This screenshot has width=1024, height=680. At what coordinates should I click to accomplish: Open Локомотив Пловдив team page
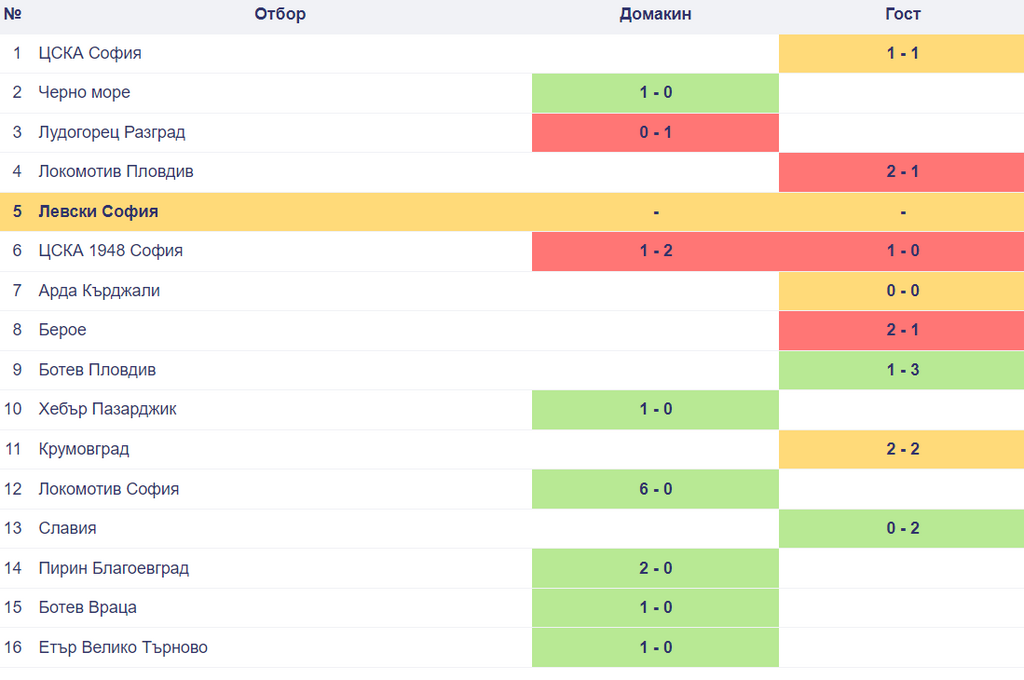click(116, 172)
